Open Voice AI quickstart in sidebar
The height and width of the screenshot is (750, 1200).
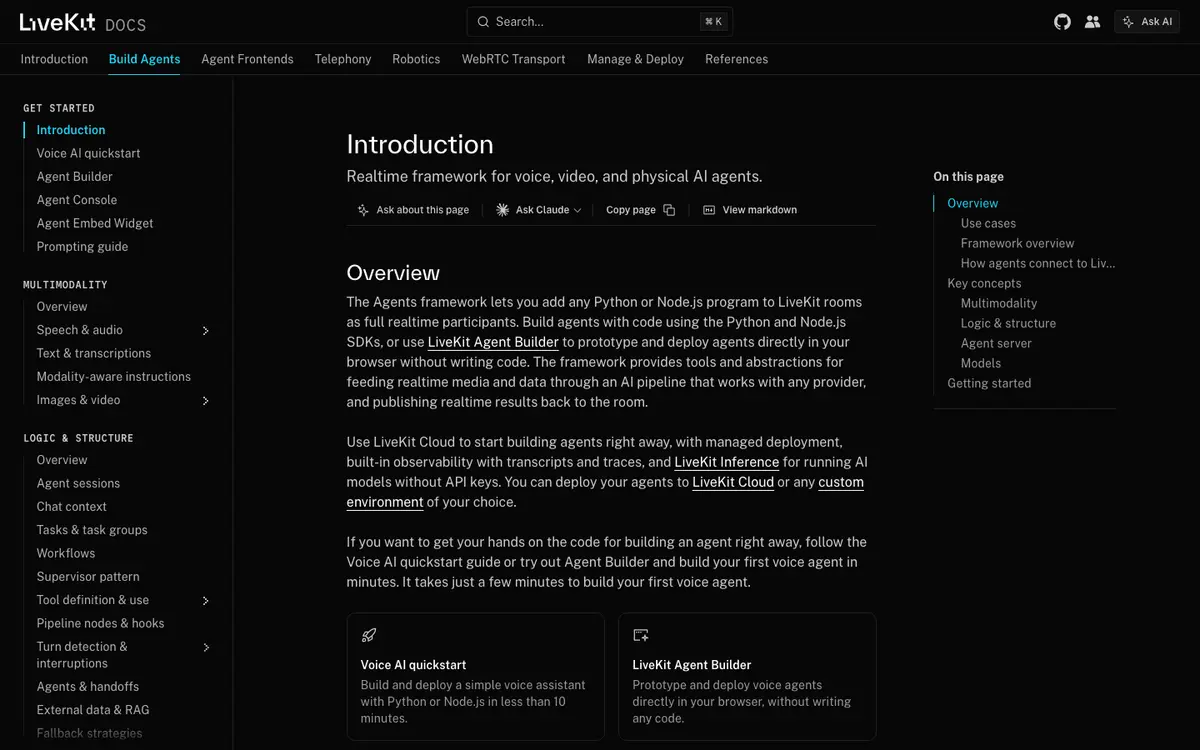[88, 153]
